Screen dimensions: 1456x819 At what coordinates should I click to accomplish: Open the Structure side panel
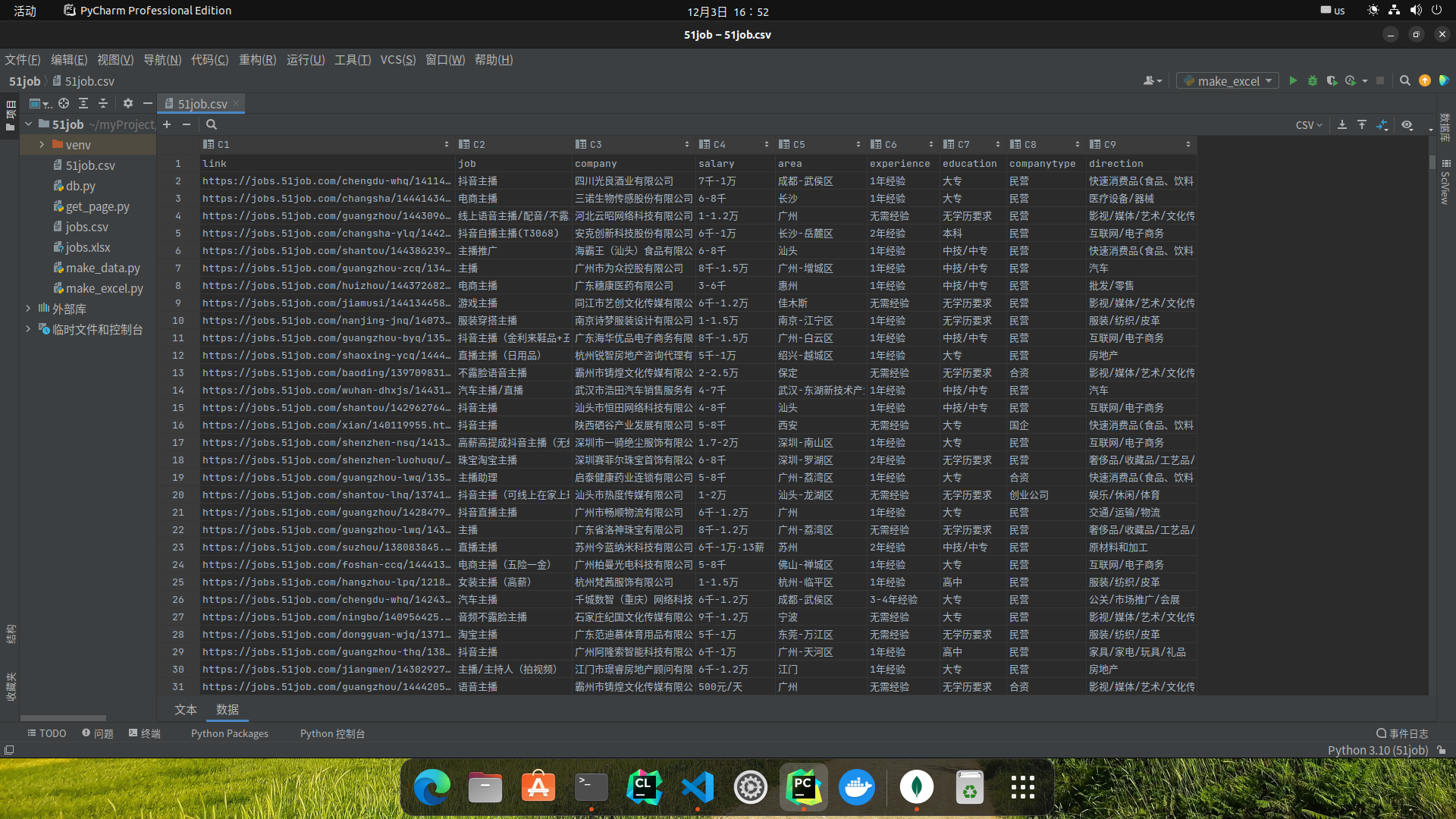click(x=11, y=634)
